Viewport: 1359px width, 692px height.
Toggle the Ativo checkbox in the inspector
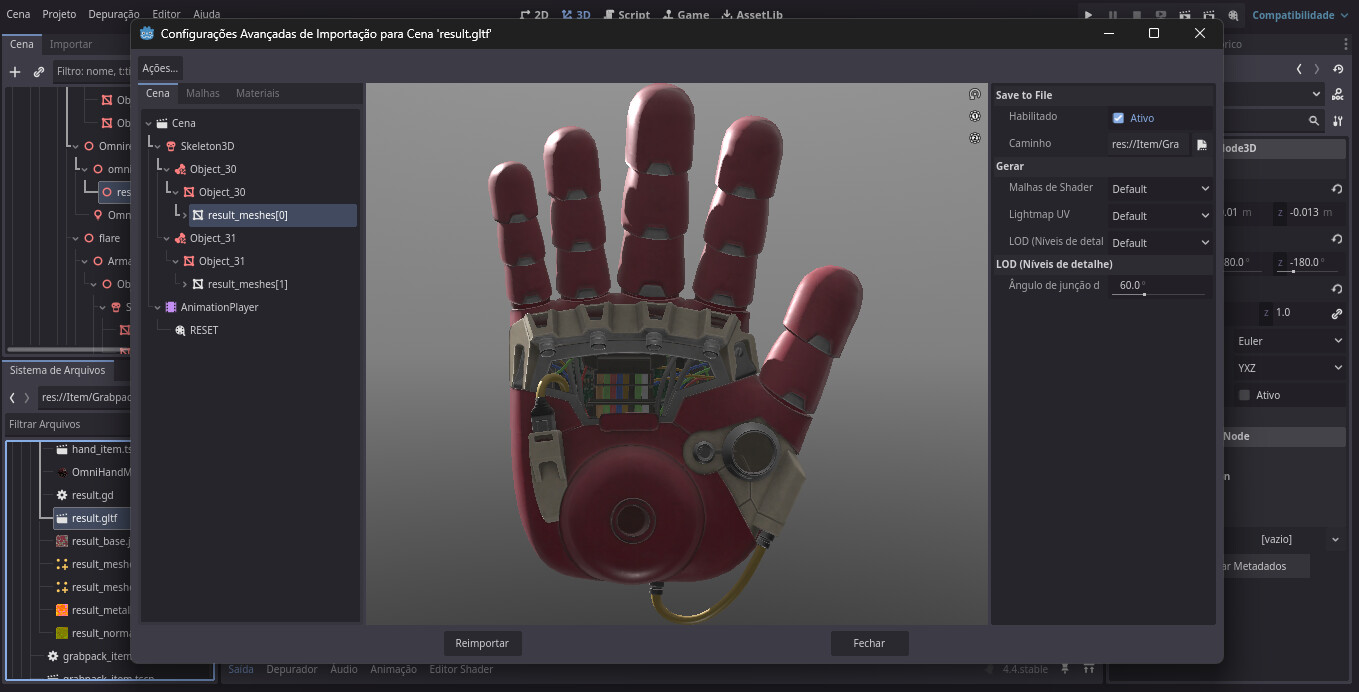click(x=1244, y=395)
